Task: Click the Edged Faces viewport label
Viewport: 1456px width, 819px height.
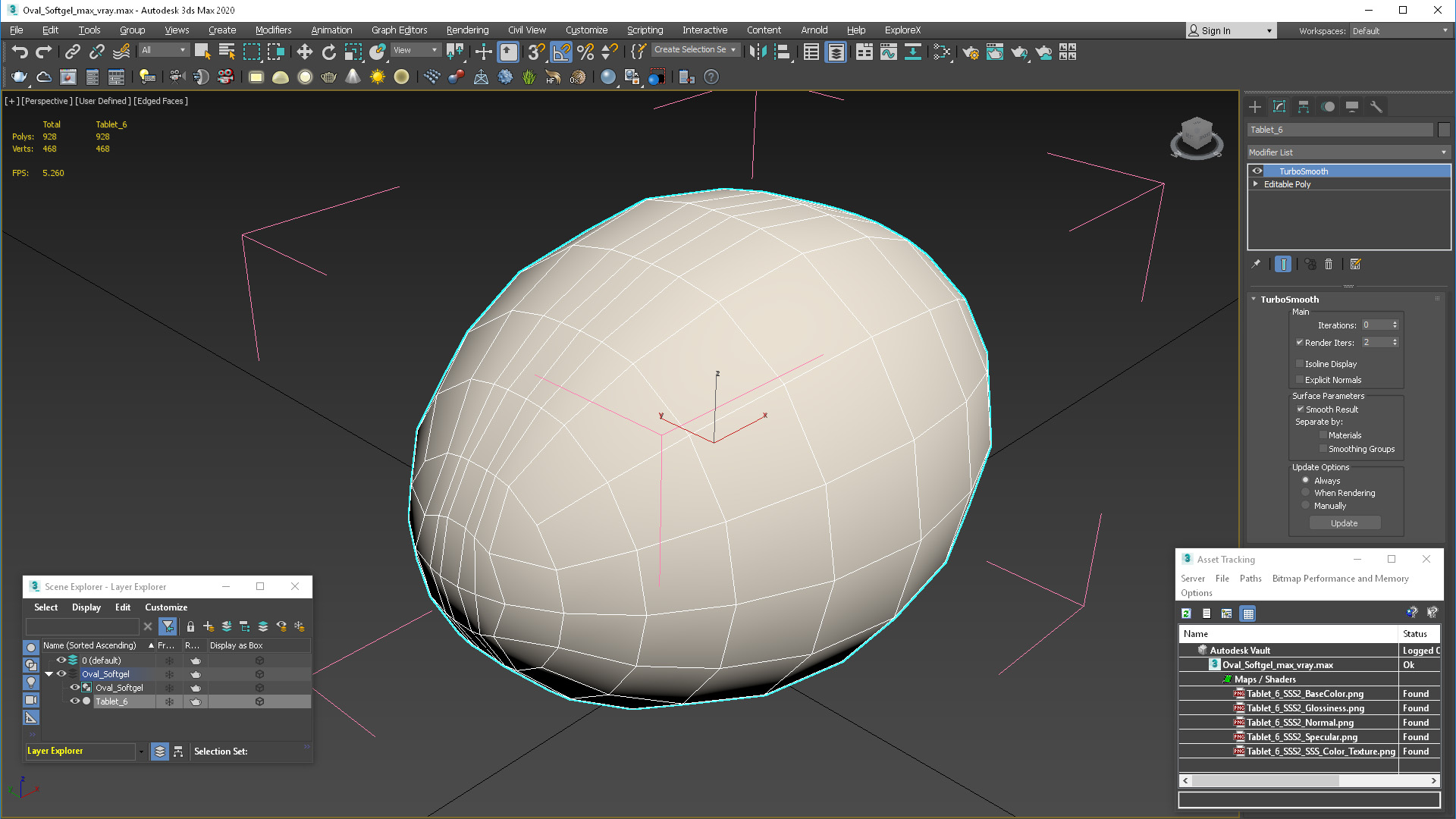Action: [x=161, y=101]
